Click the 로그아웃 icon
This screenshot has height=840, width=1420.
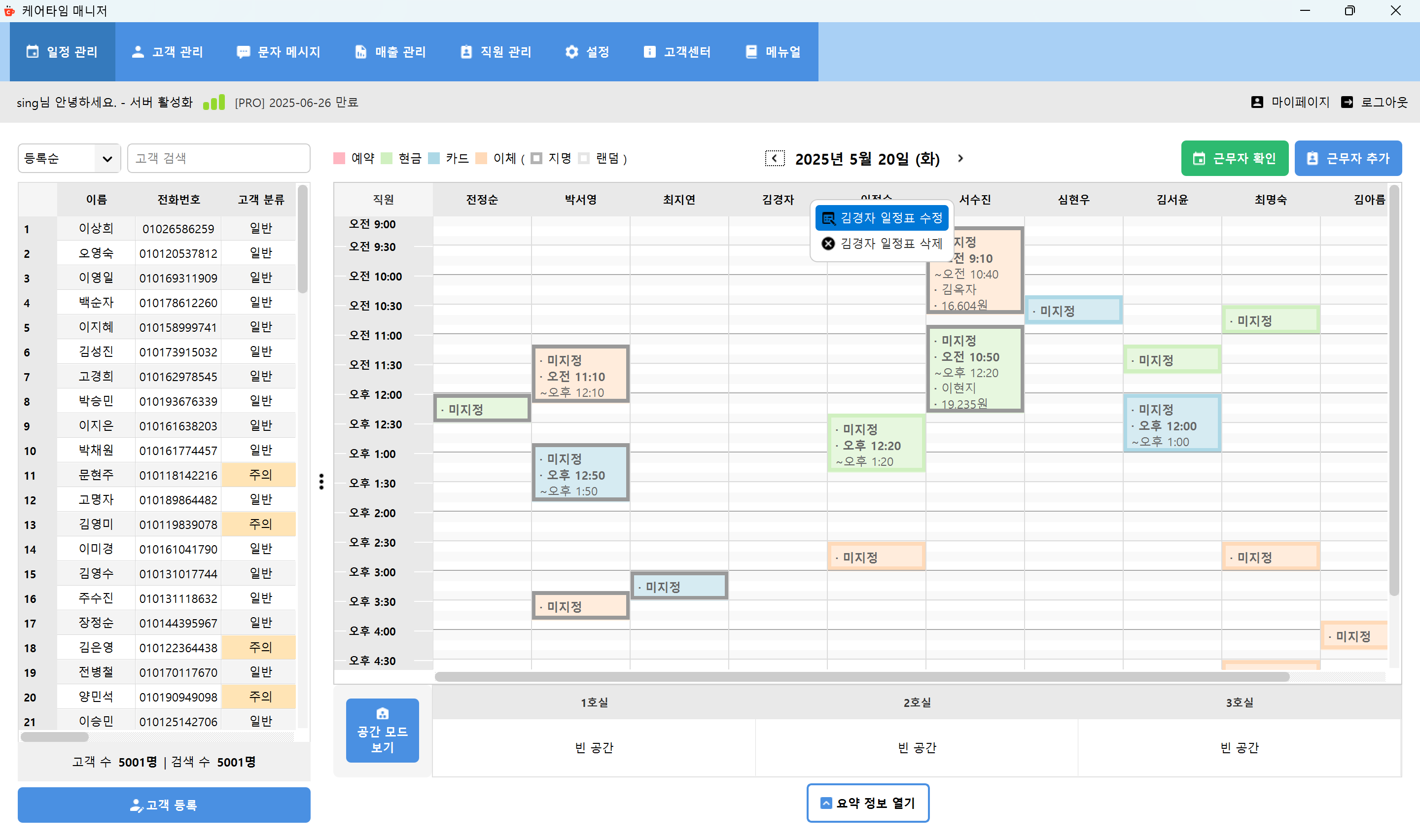click(x=1348, y=102)
